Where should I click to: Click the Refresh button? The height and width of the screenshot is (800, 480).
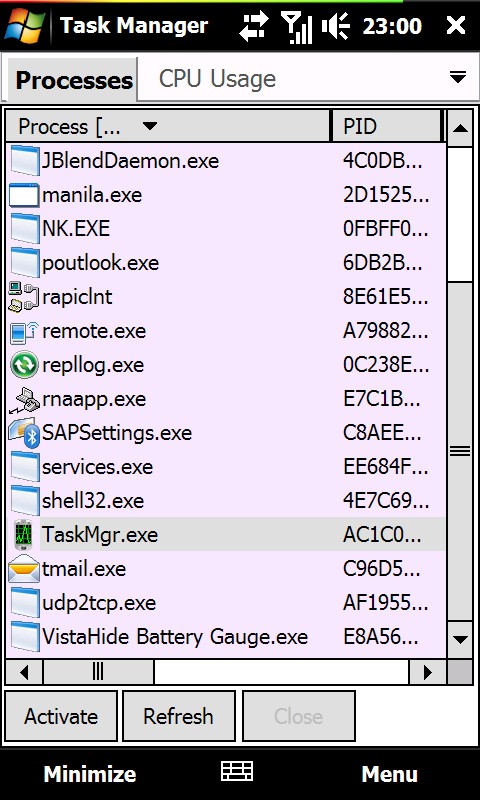[x=179, y=716]
